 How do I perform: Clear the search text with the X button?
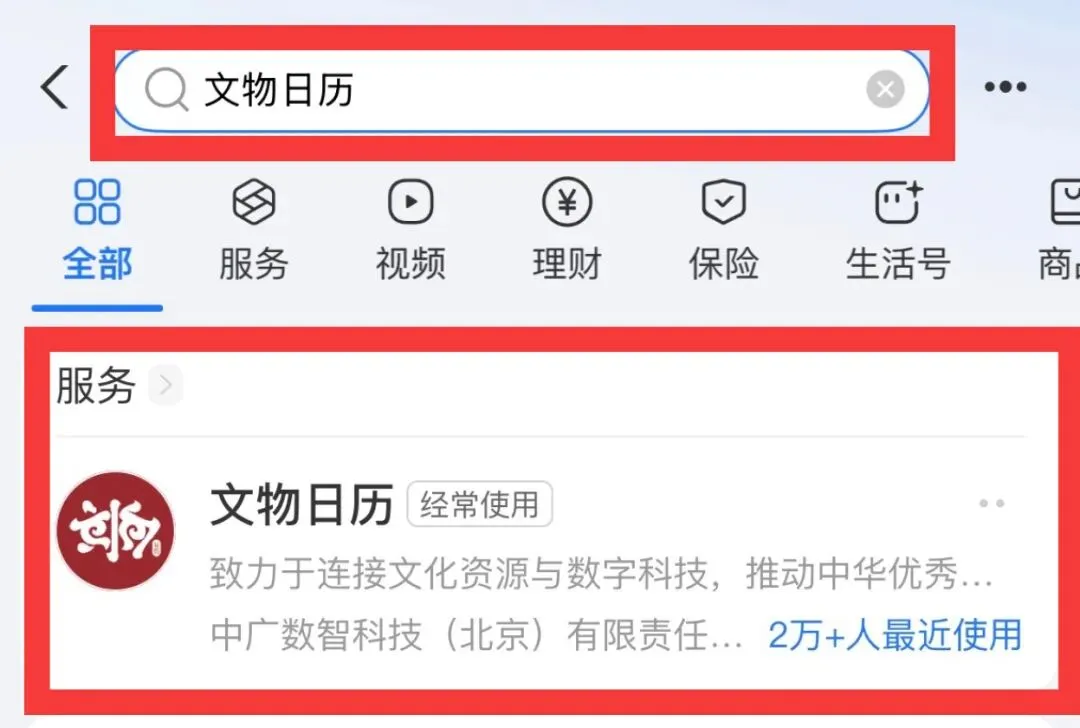[x=885, y=89]
